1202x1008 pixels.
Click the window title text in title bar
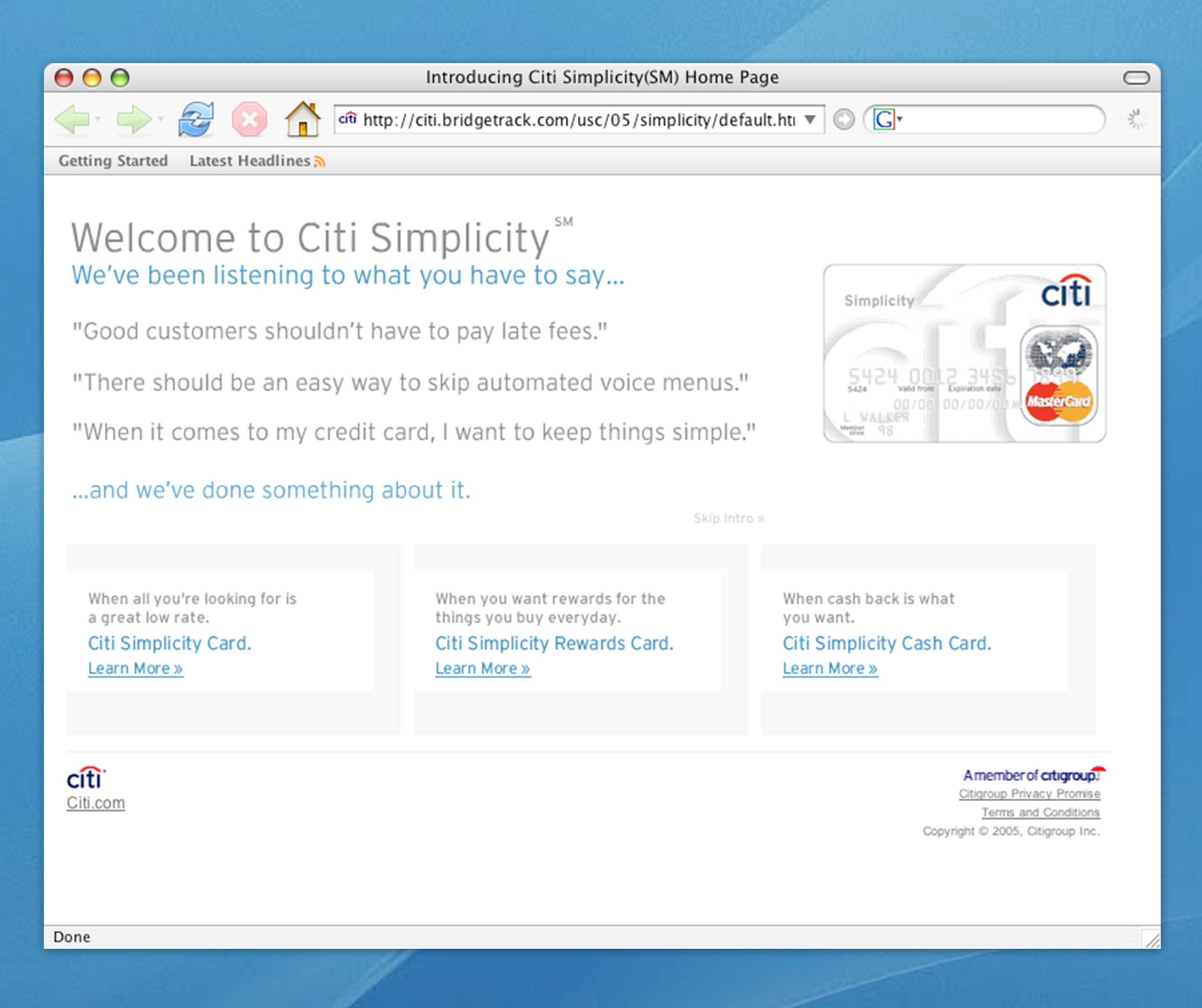602,77
